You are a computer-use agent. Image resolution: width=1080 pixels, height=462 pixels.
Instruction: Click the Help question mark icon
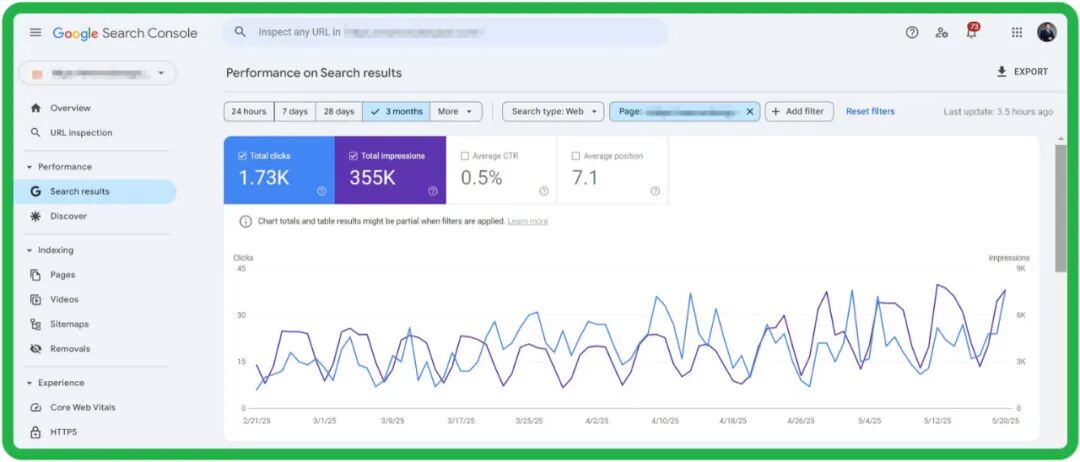coord(911,32)
